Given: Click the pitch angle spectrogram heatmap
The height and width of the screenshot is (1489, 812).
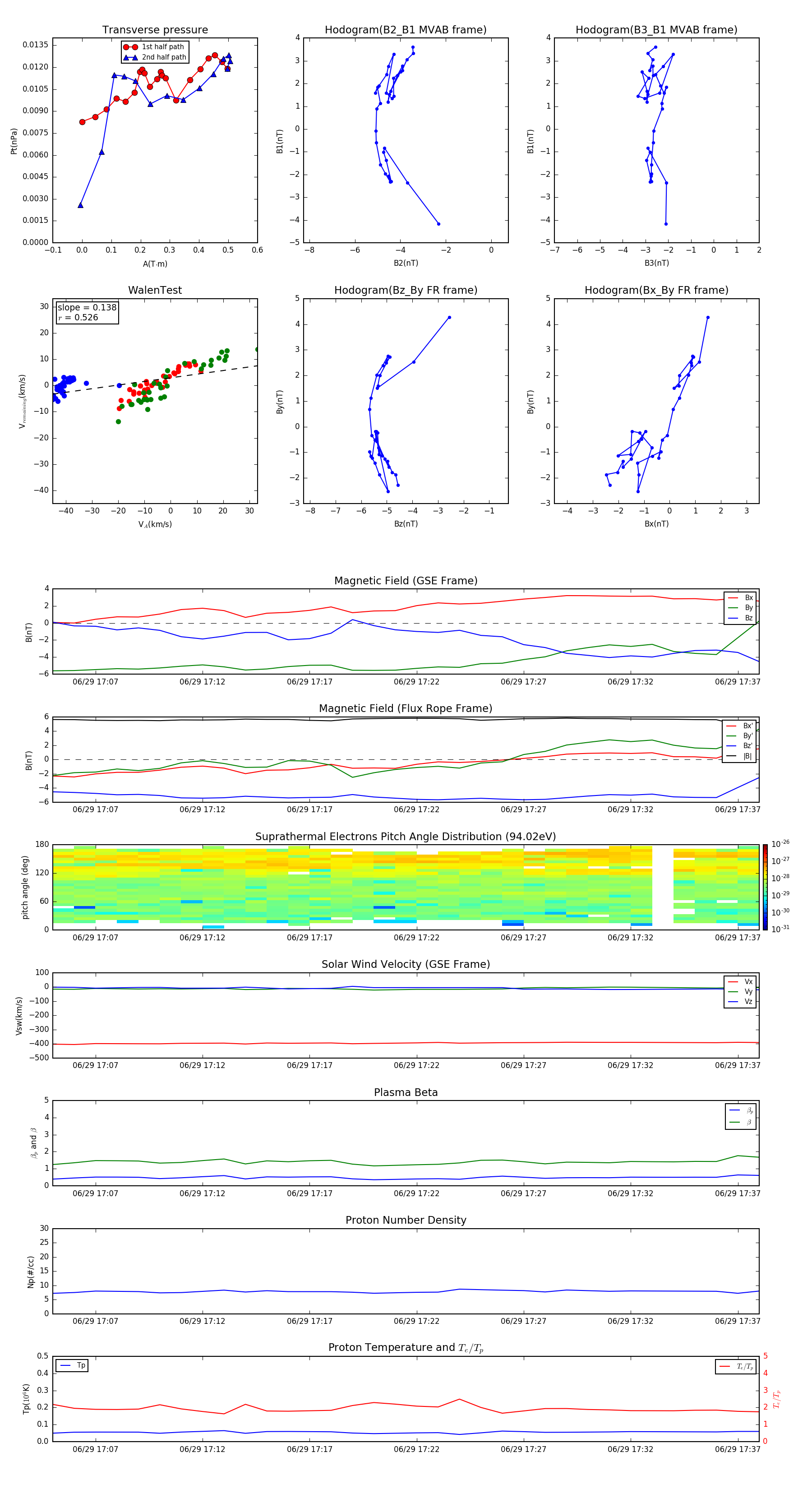Looking at the screenshot, I should tap(406, 887).
